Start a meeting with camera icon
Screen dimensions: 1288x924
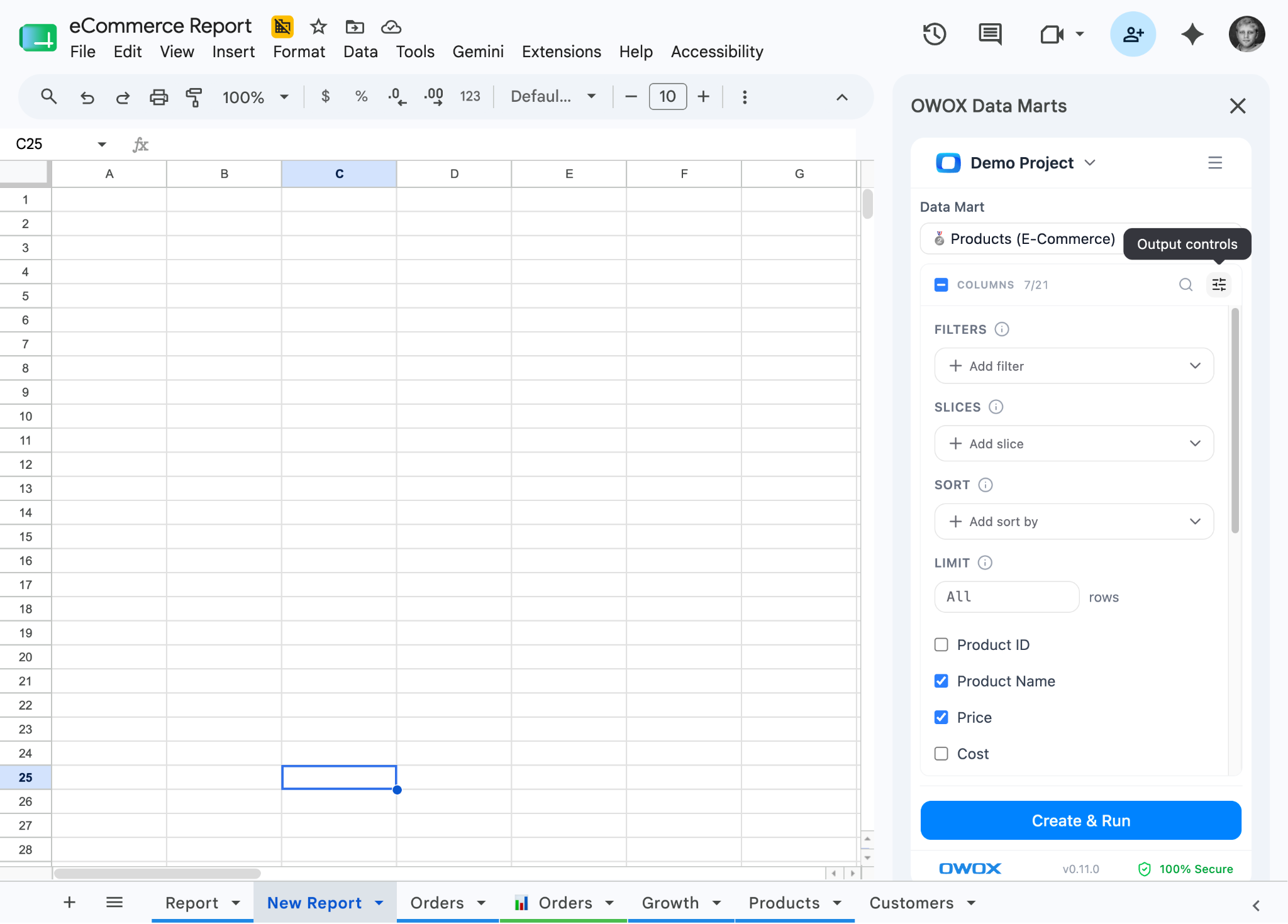[x=1051, y=34]
